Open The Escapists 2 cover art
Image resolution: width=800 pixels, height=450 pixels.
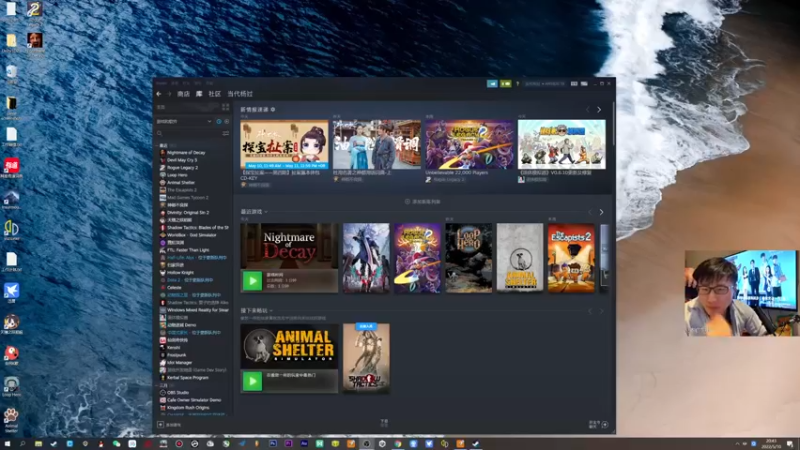coord(571,258)
